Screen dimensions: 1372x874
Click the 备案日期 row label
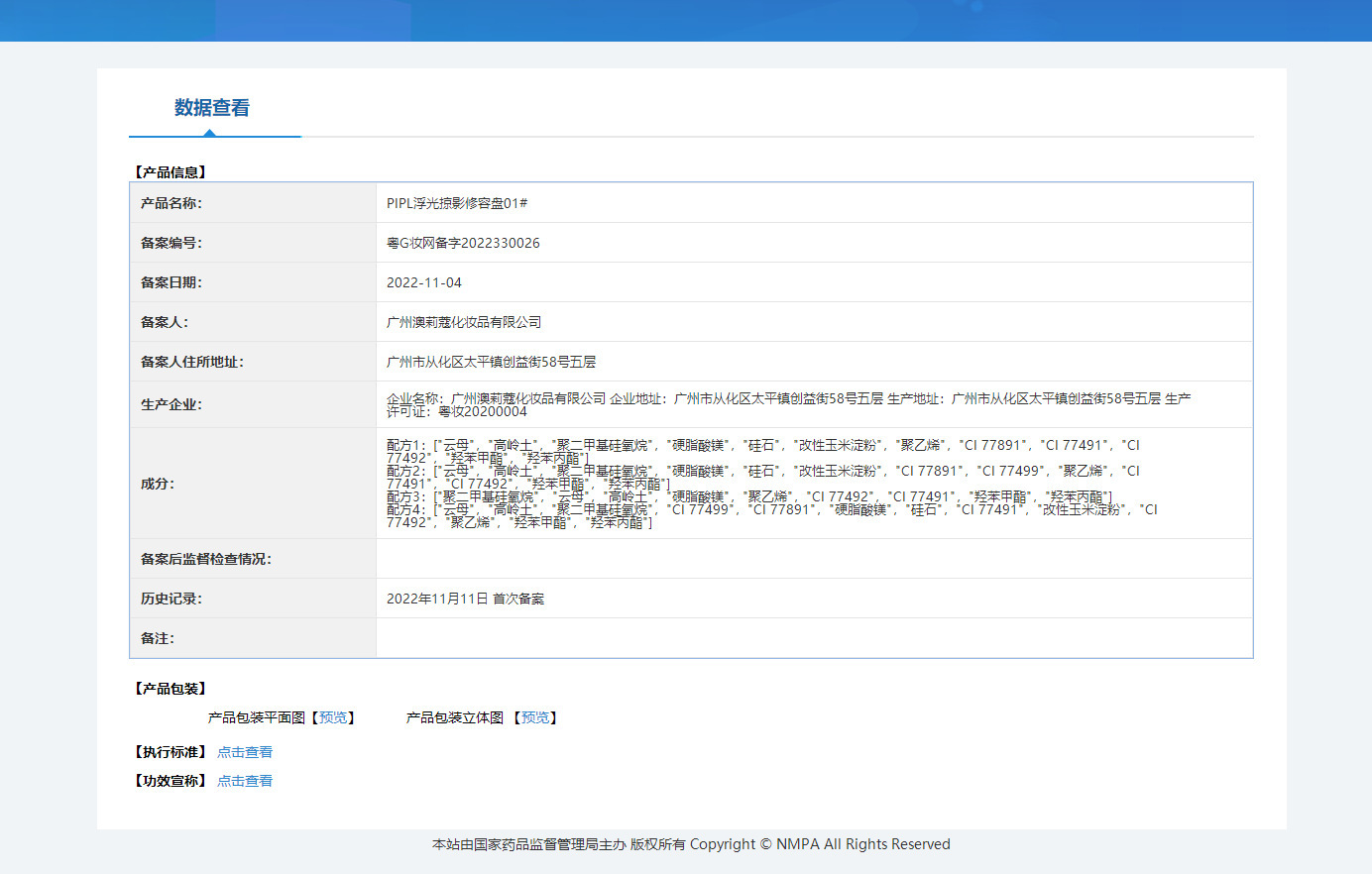point(171,282)
